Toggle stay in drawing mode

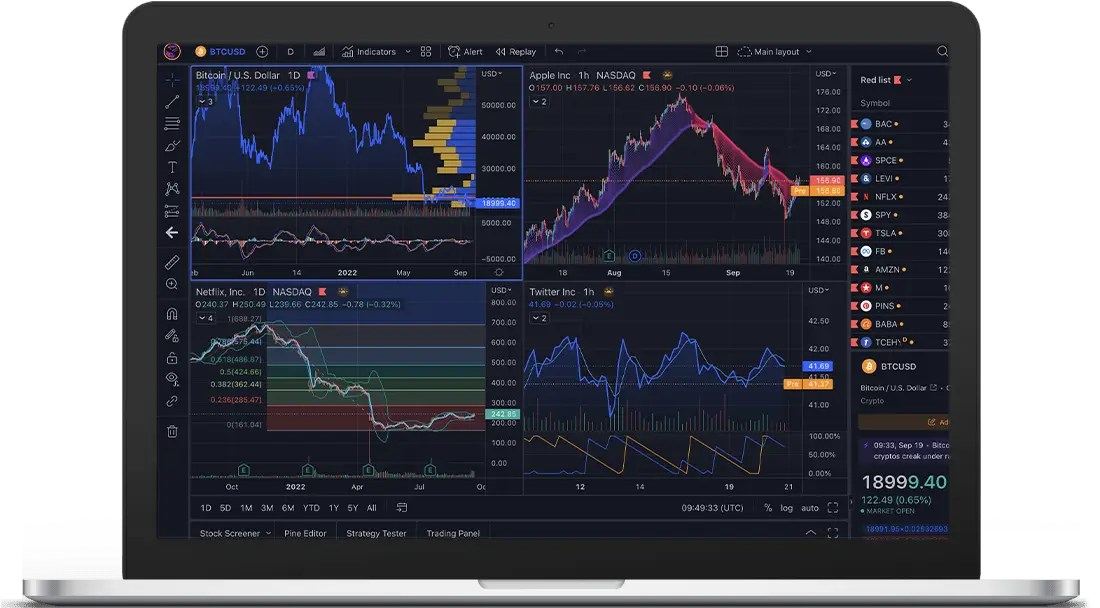[x=172, y=336]
